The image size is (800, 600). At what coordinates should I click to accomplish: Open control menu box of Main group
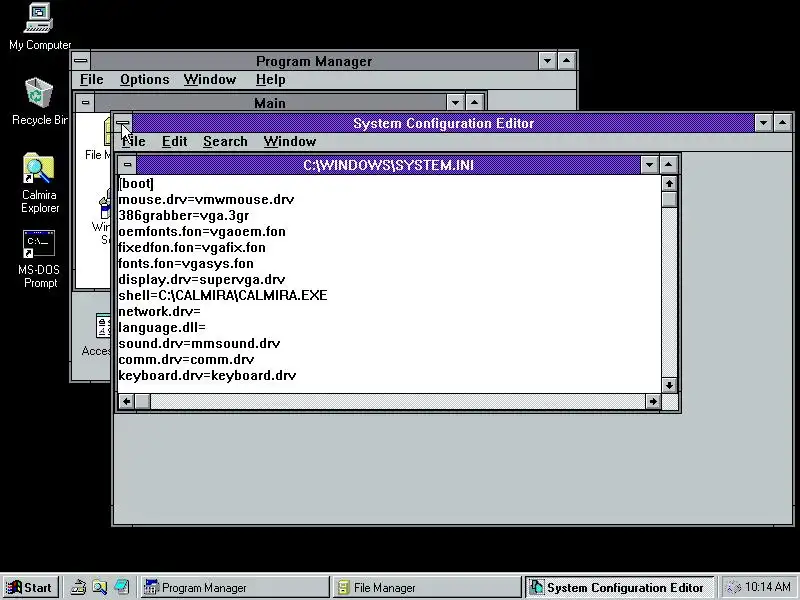click(85, 103)
